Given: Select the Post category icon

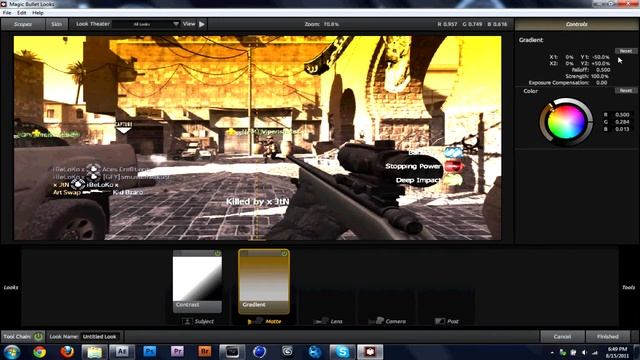Looking at the screenshot, I should [x=440, y=322].
